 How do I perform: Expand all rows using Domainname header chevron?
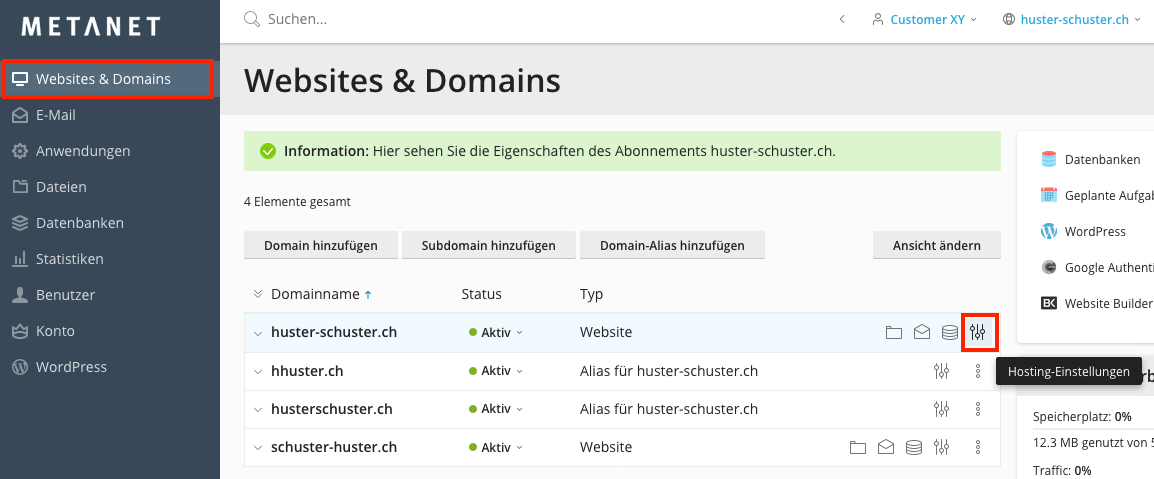(x=258, y=294)
